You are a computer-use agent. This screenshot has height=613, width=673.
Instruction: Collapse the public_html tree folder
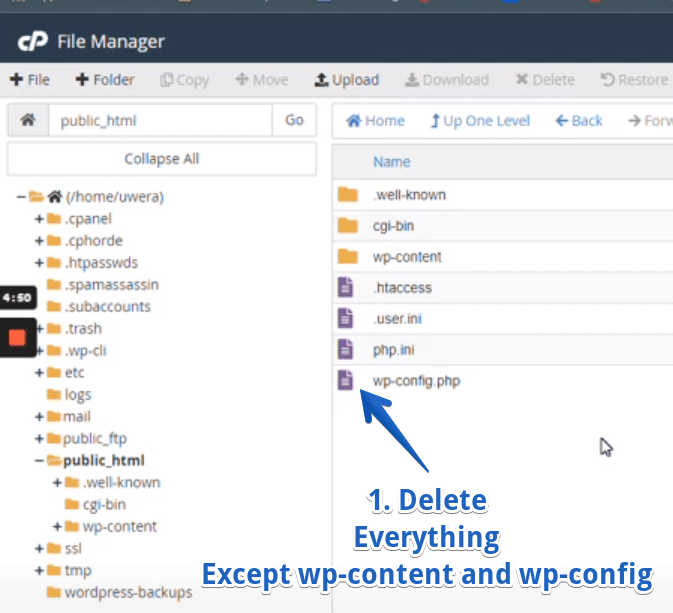[x=39, y=461]
